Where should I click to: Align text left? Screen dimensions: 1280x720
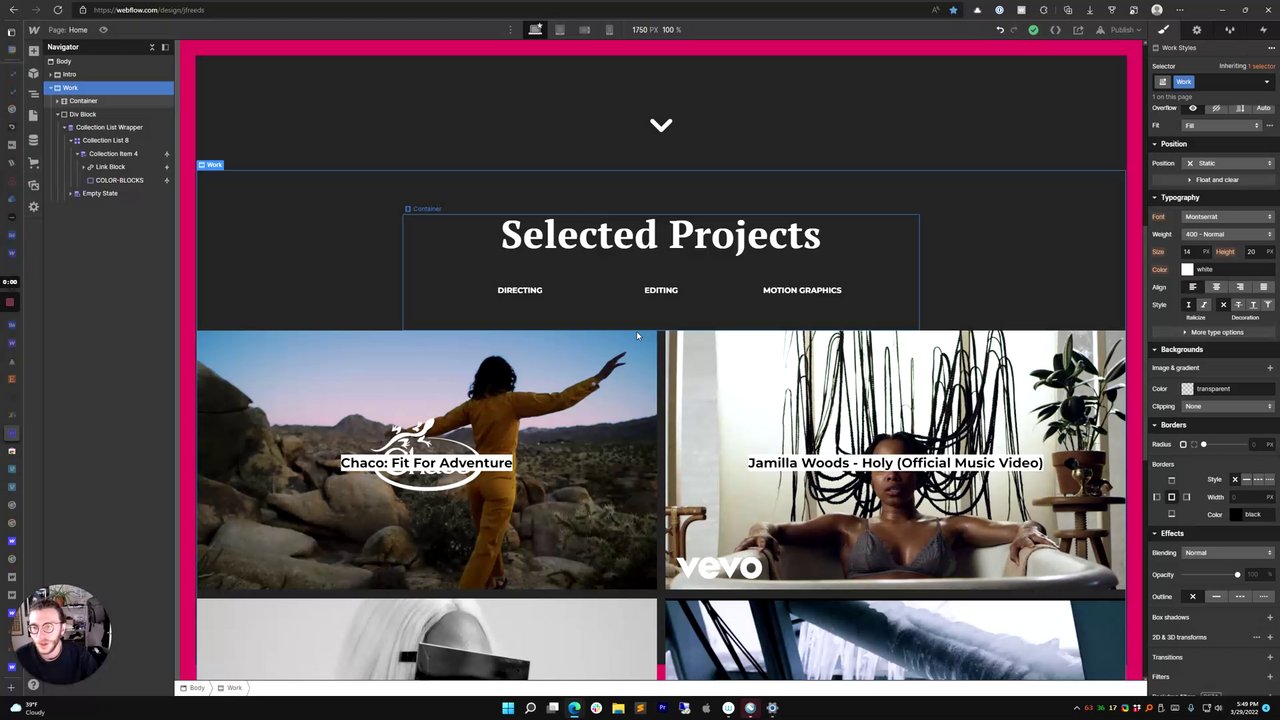[1192, 287]
